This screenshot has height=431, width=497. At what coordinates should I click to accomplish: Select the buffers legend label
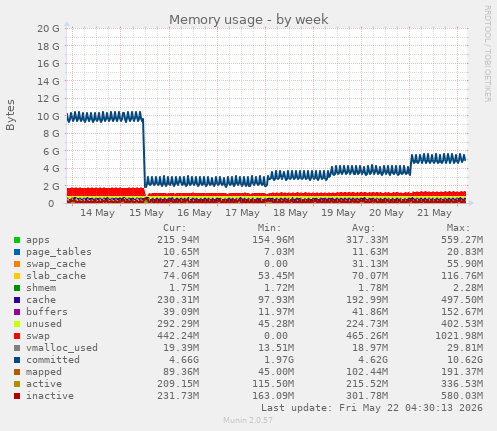coord(47,312)
